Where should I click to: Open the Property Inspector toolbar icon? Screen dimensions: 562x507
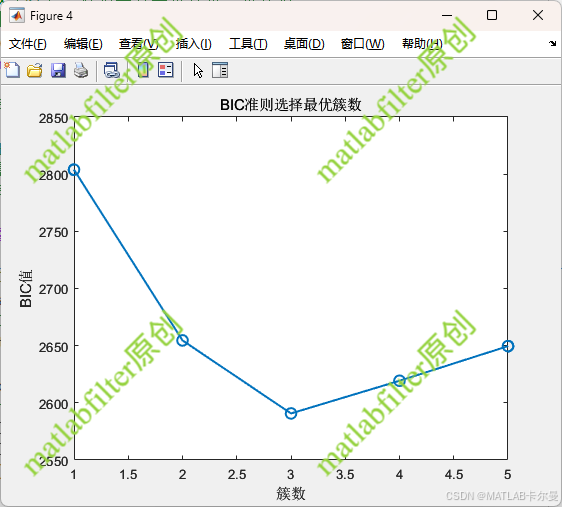pos(220,70)
